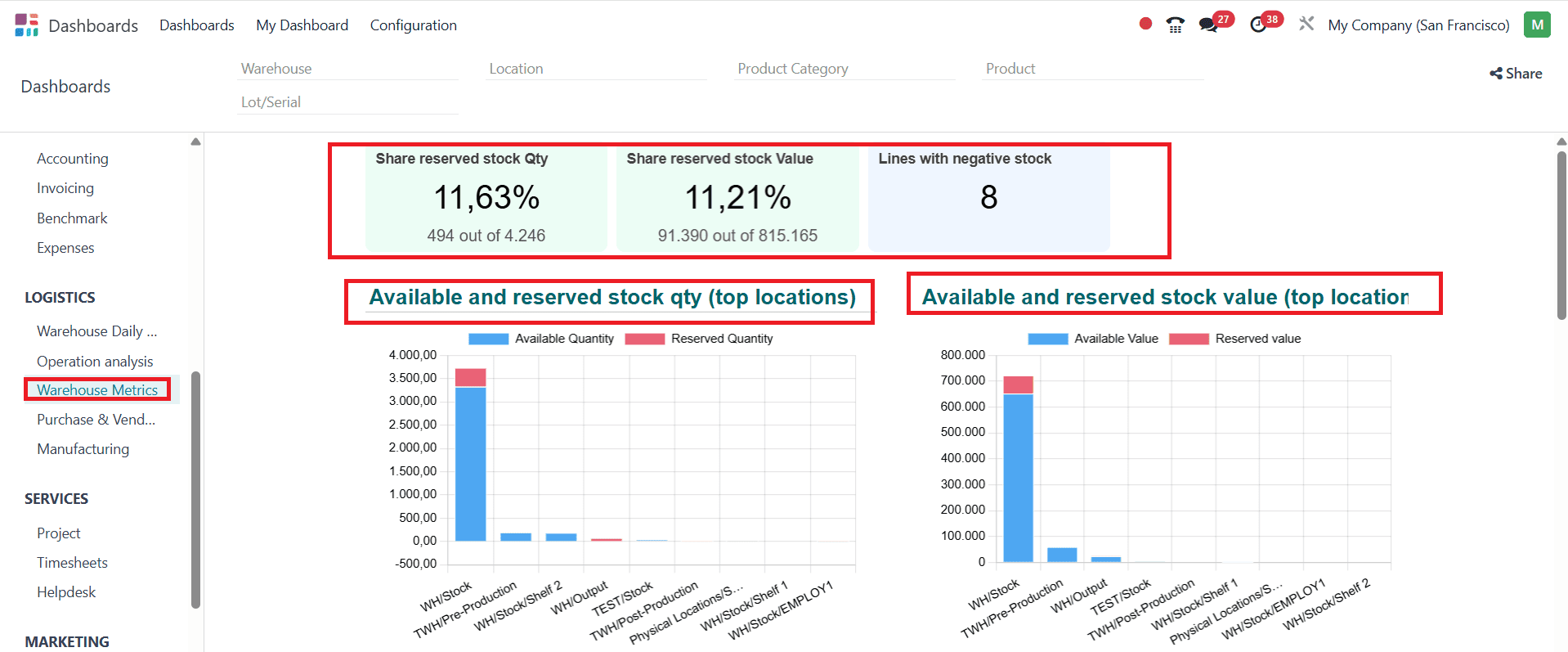Click the WH/Stock blue bar in quantity chart
The width and height of the screenshot is (1568, 652).
click(470, 464)
